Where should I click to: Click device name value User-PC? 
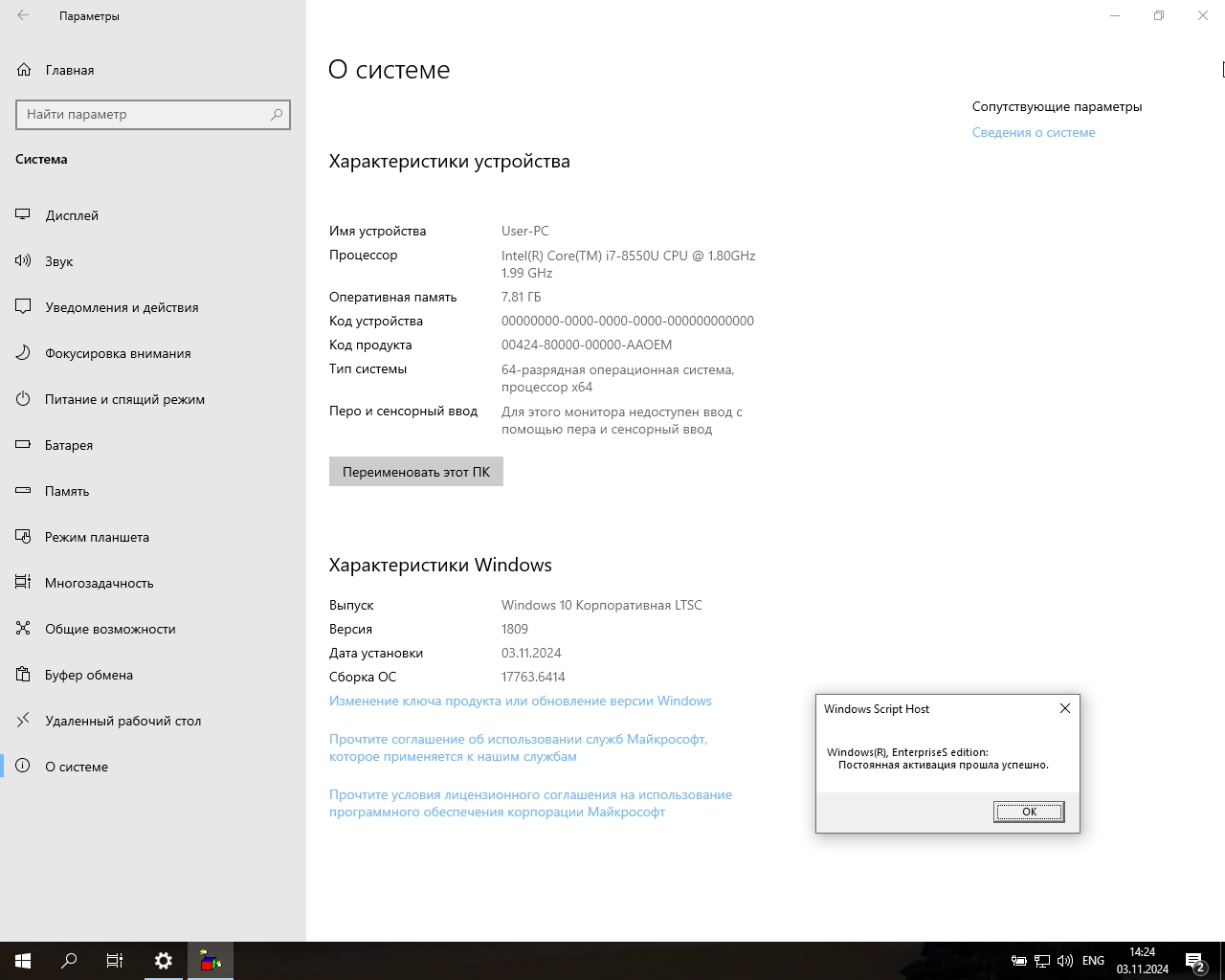[525, 231]
